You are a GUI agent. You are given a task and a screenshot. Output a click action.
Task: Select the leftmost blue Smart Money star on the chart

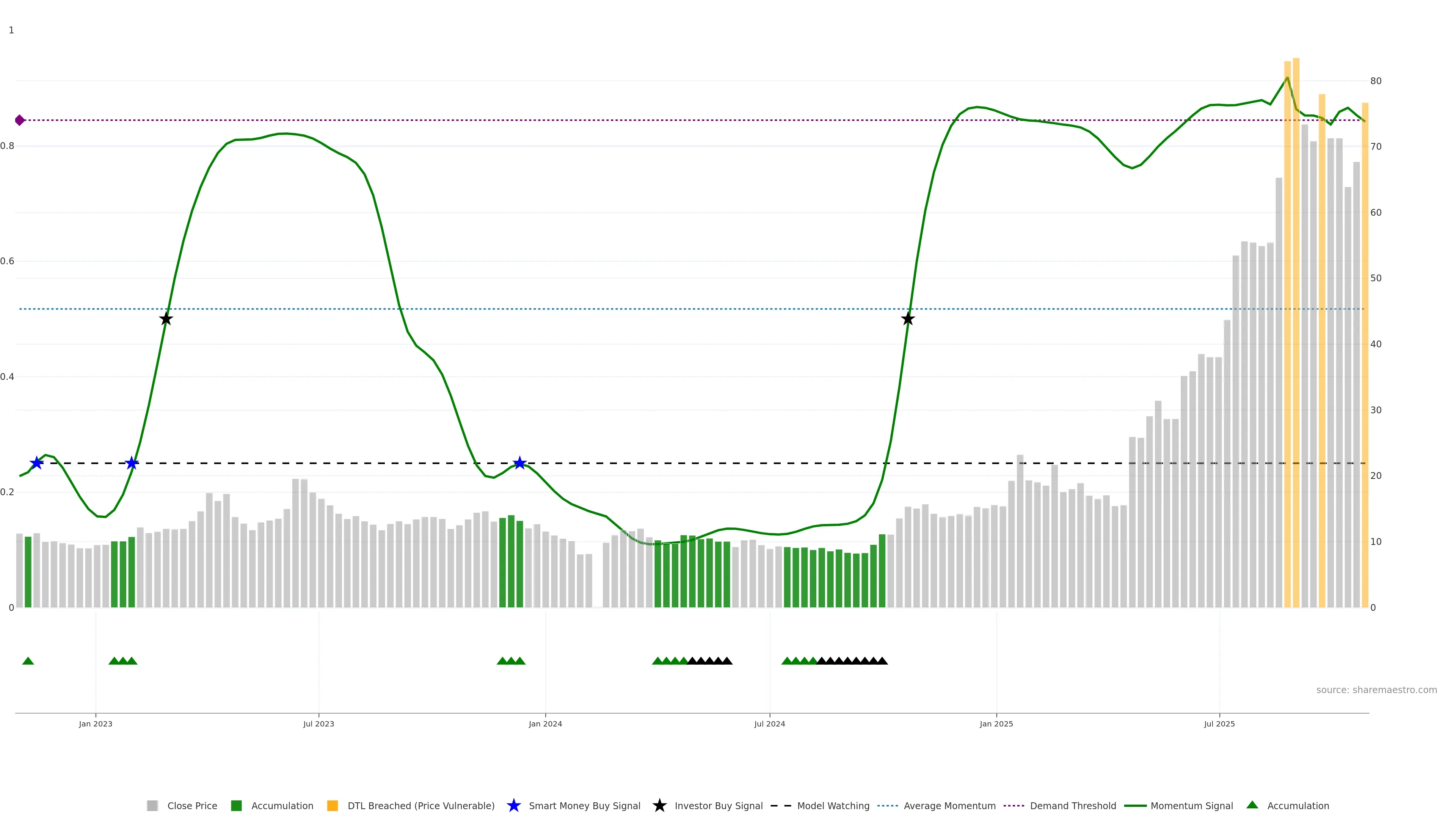click(37, 463)
